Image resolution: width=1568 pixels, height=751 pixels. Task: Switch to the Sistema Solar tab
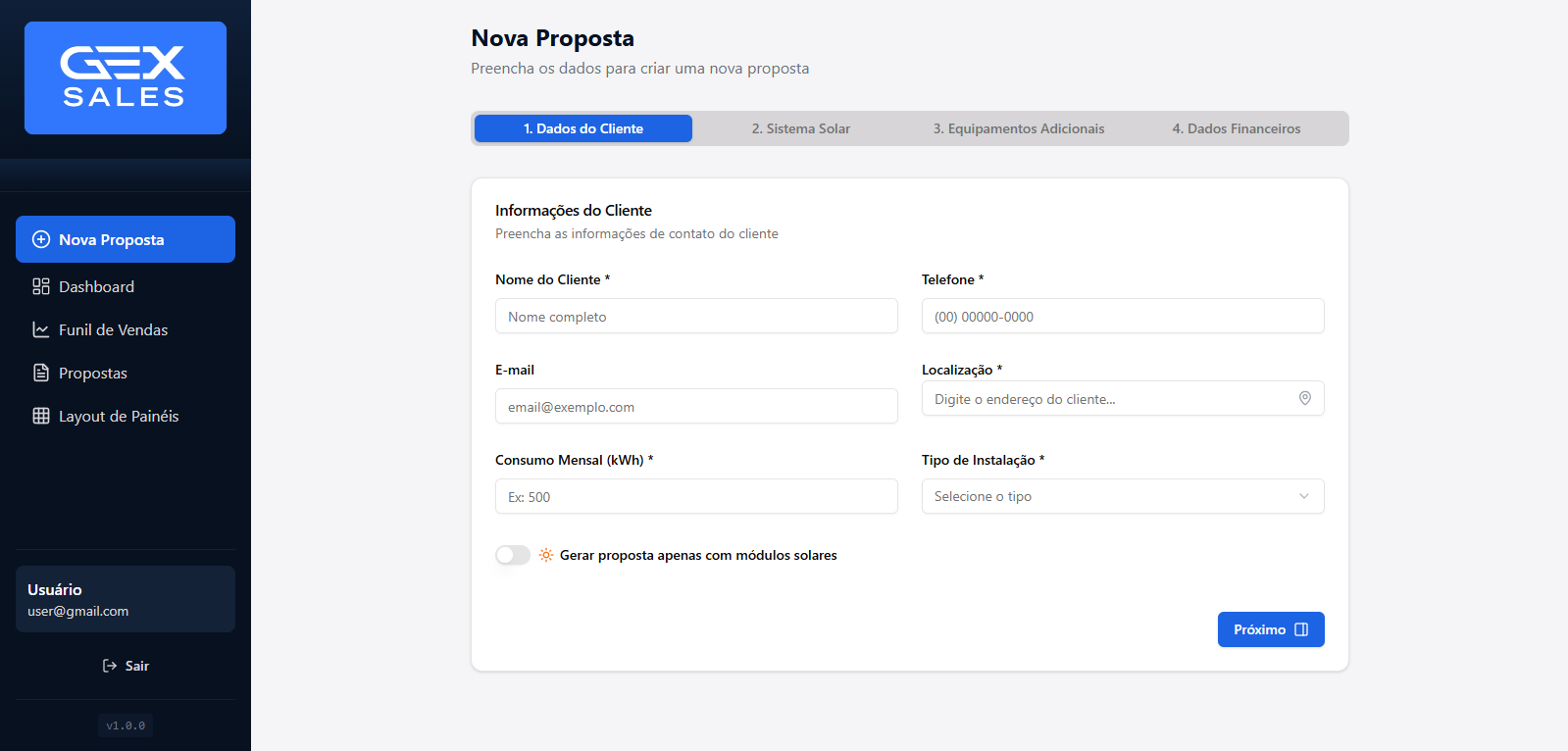pyautogui.click(x=800, y=128)
